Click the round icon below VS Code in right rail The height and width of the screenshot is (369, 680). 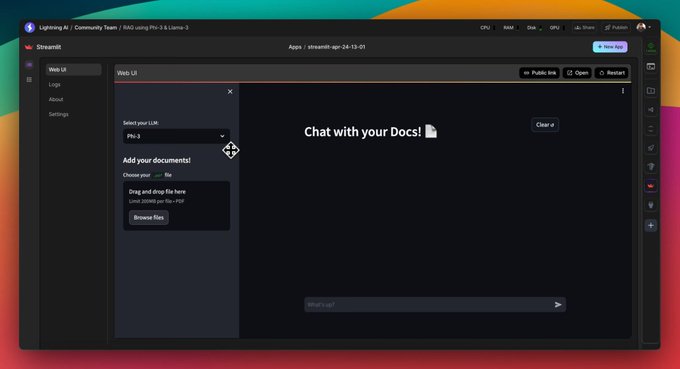(x=651, y=129)
